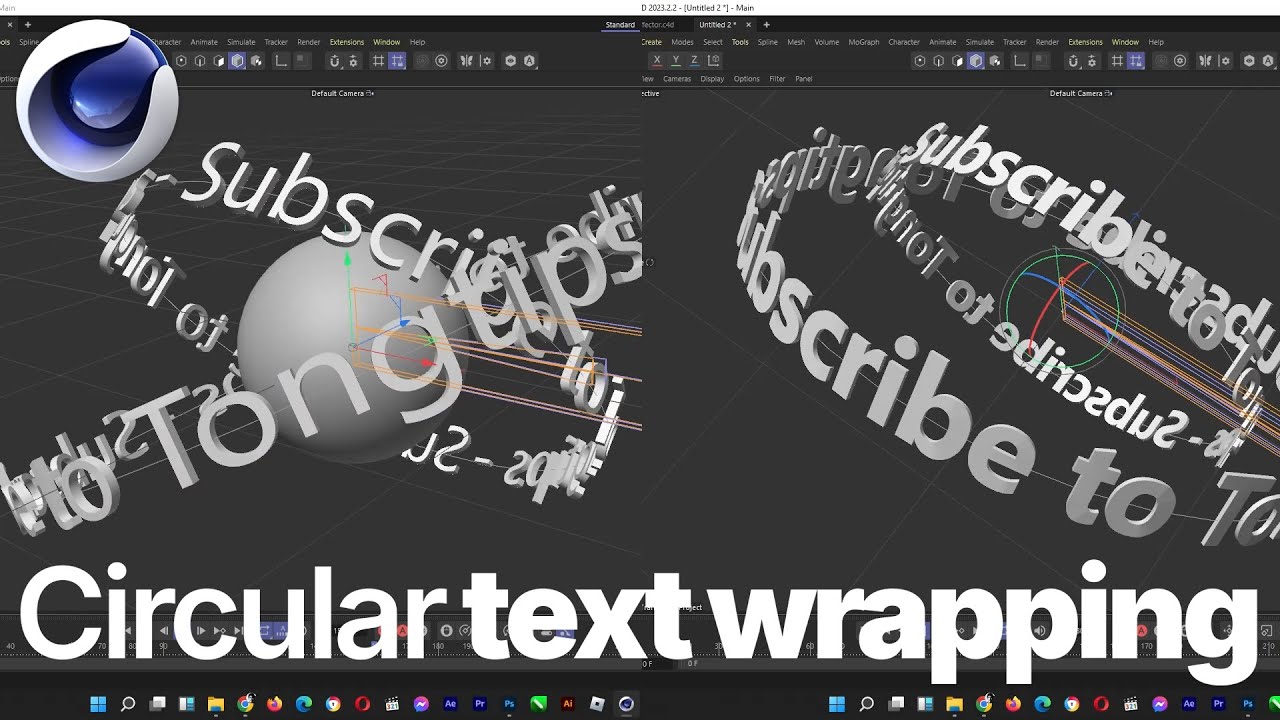The width and height of the screenshot is (1280, 720).
Task: Select Polygons mode icon in left window
Action: (219, 61)
